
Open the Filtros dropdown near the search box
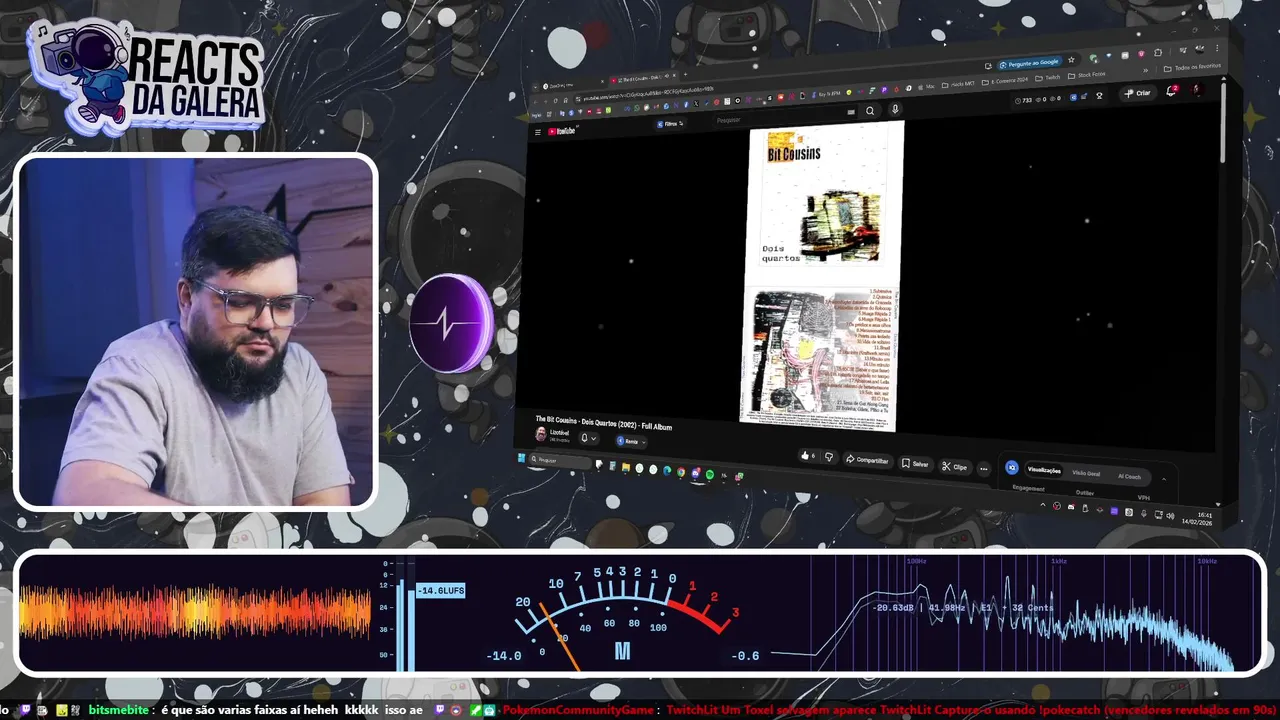[670, 124]
